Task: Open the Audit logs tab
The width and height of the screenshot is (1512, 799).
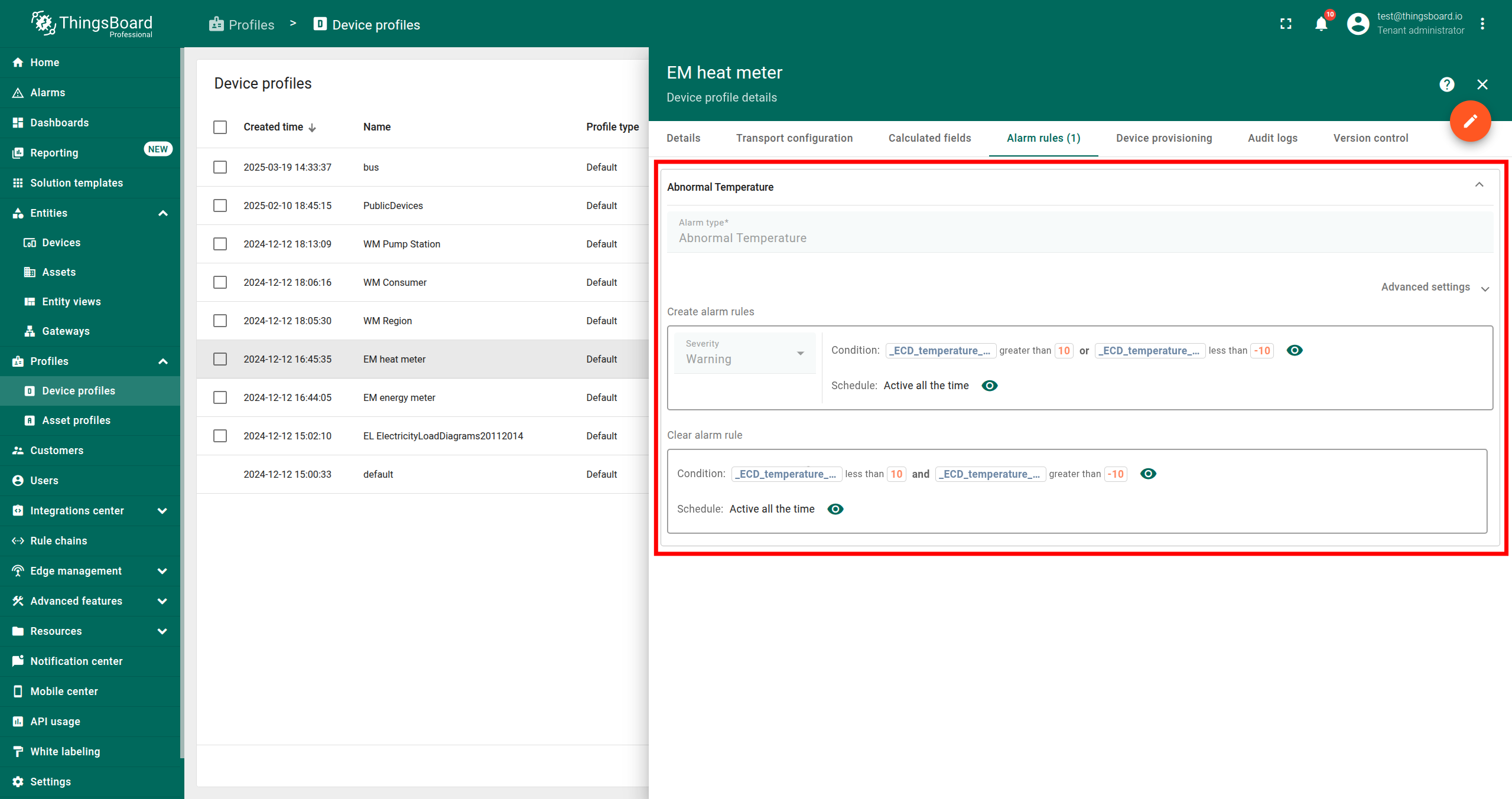Action: 1272,138
